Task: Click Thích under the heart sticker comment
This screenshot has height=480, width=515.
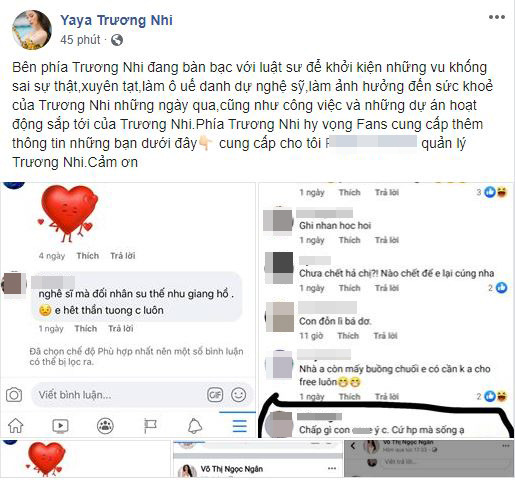Action: pyautogui.click(x=88, y=256)
